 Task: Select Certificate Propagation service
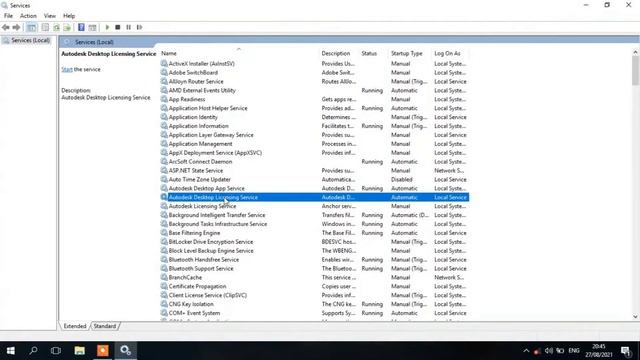[x=197, y=287]
